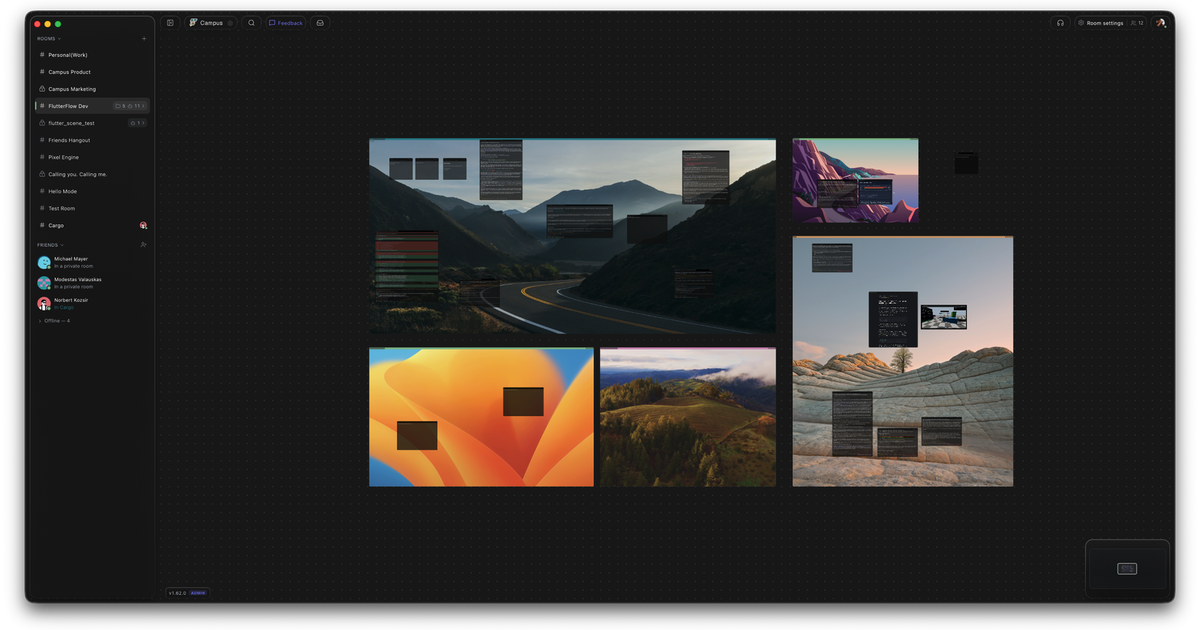Select the orange Ventura wallpaper screen
Image resolution: width=1200 pixels, height=630 pixels.
(481, 417)
